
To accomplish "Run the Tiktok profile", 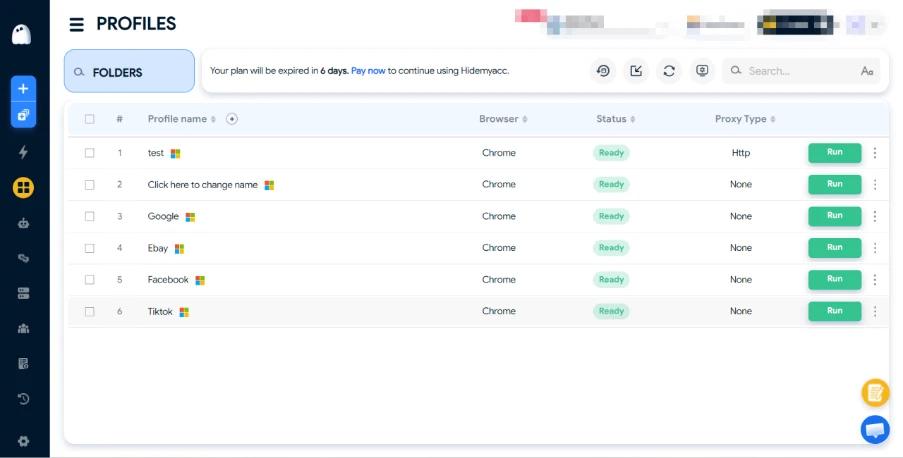I will click(x=834, y=311).
